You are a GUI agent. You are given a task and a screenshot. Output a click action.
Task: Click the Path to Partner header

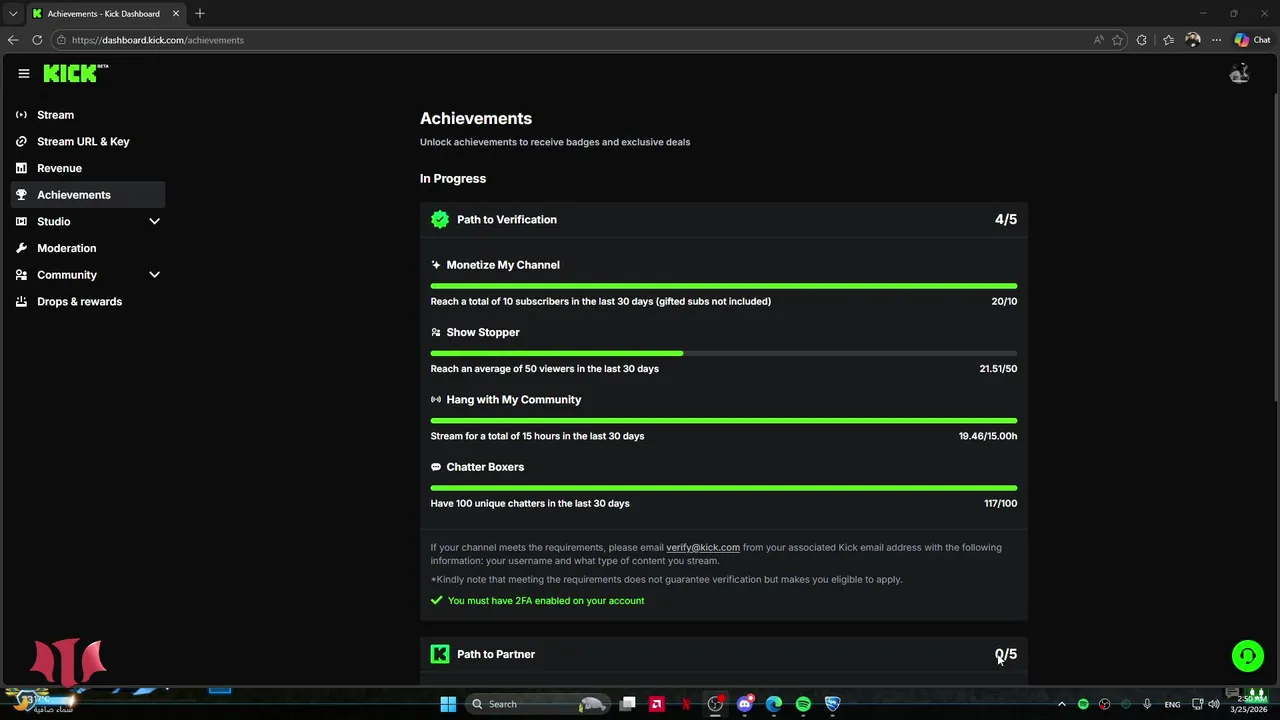pyautogui.click(x=724, y=654)
